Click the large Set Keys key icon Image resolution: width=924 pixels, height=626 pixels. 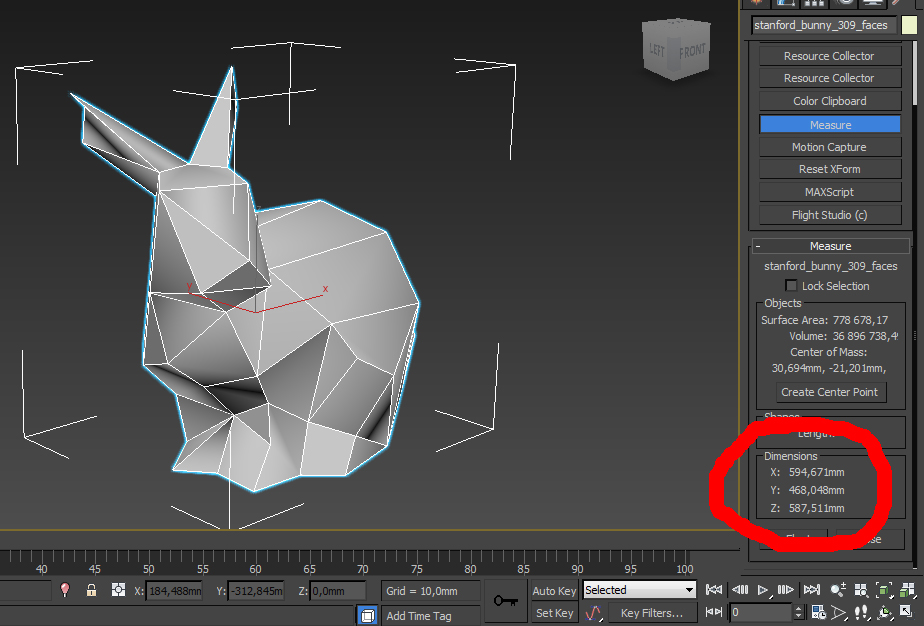506,601
